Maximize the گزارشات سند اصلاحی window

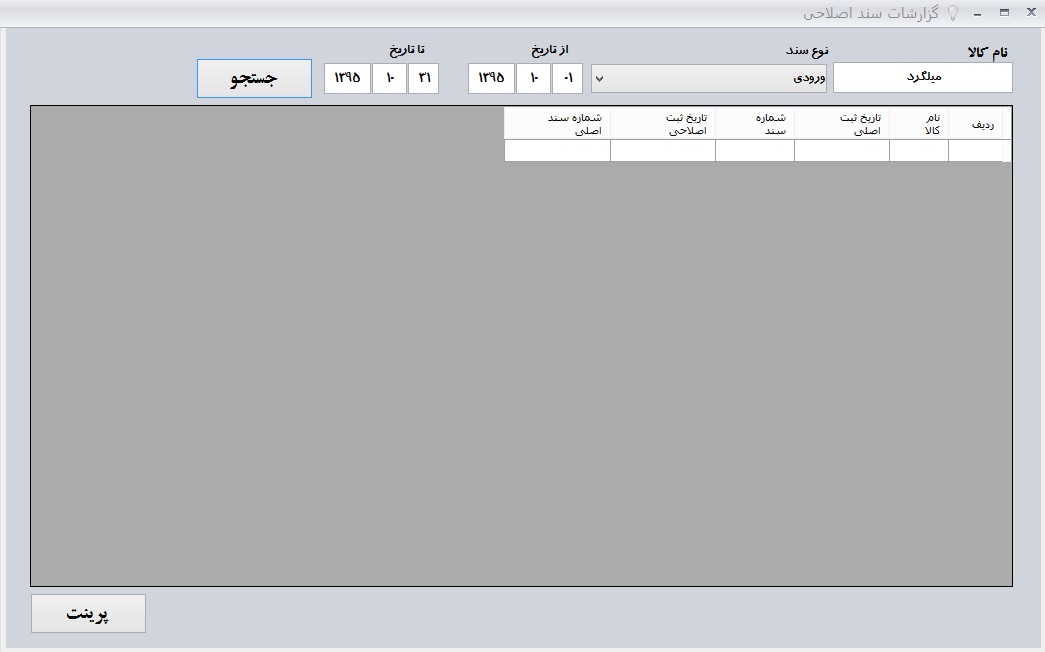point(1004,13)
